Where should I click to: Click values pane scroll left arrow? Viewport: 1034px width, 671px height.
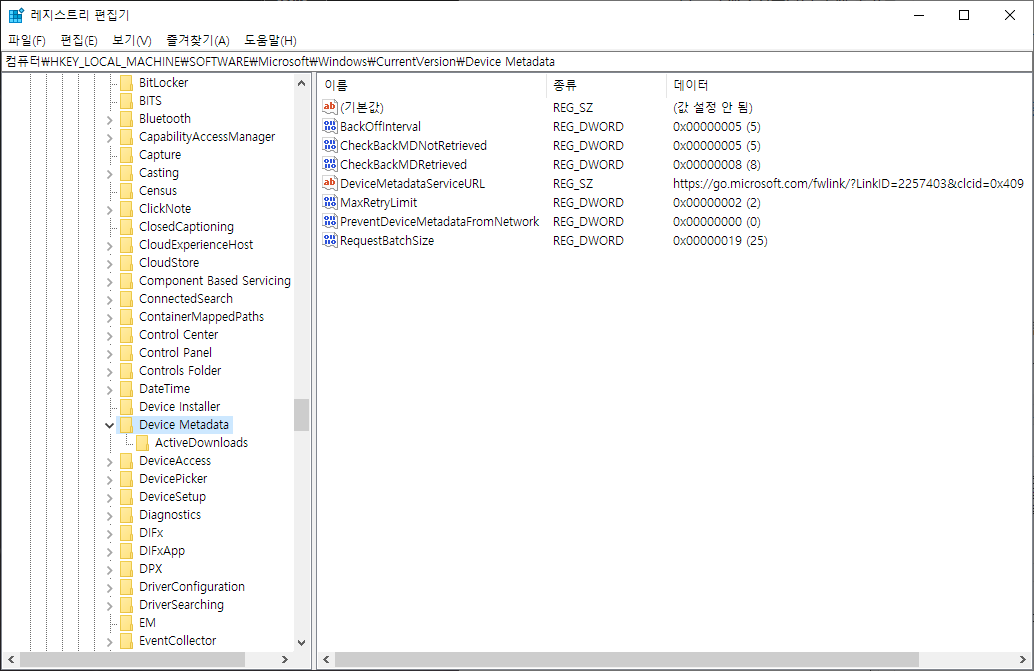pyautogui.click(x=326, y=659)
